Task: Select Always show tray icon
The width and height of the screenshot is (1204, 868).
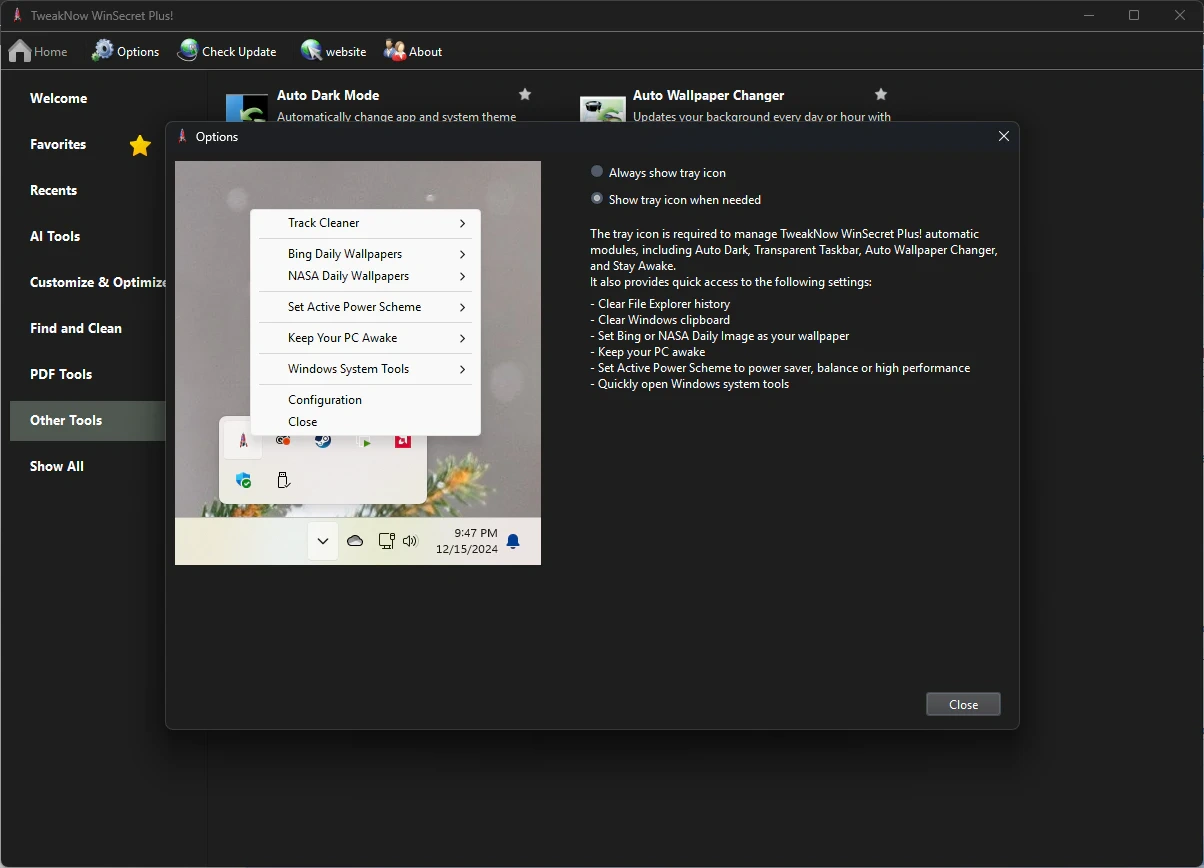Action: [597, 172]
